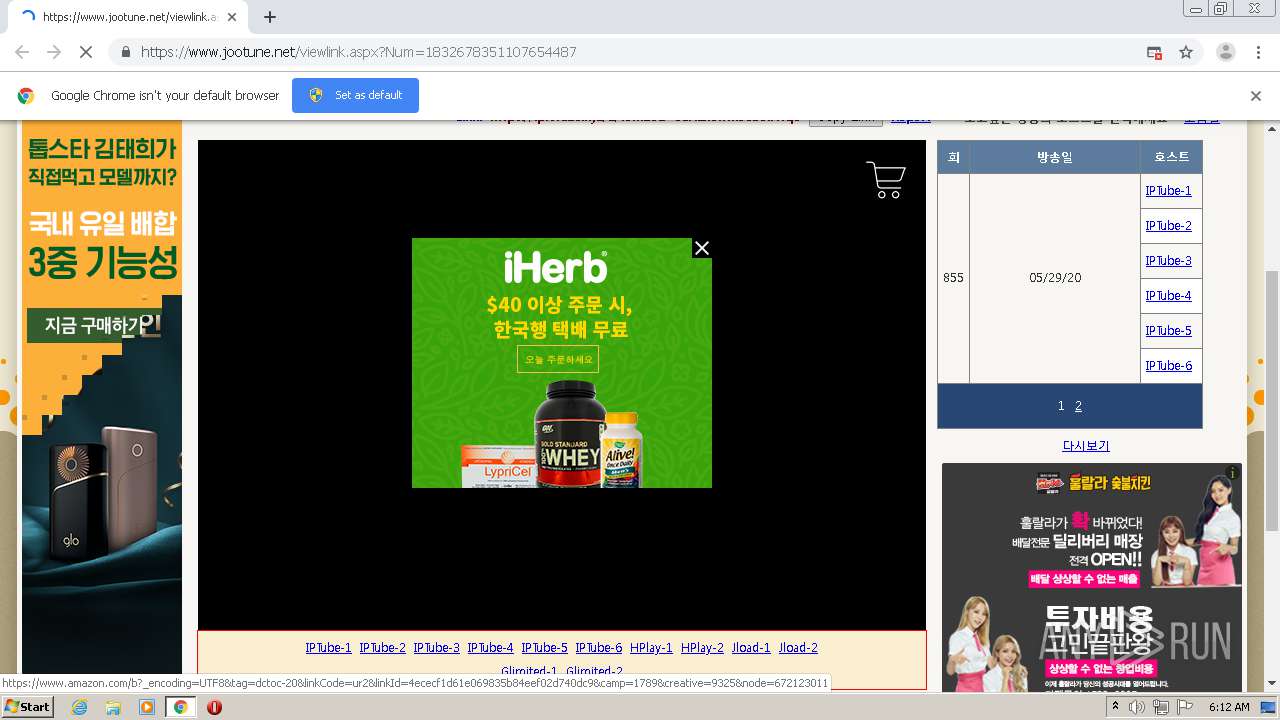Show hidden system tray icons

coord(1115,707)
